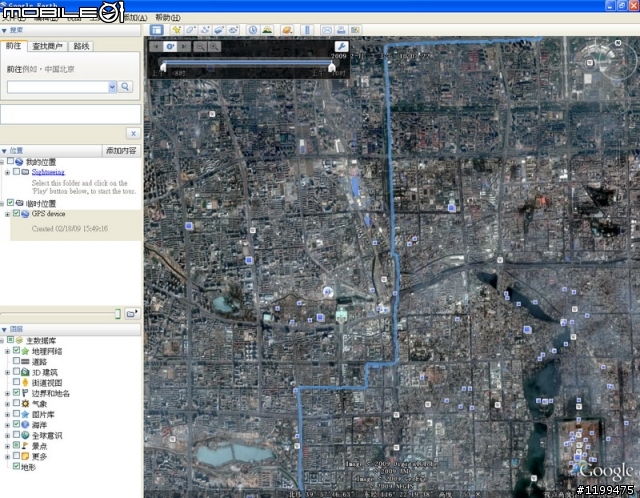Disable the 边界和地名 layer checkbox
Image resolution: width=640 pixels, height=498 pixels.
click(x=16, y=392)
